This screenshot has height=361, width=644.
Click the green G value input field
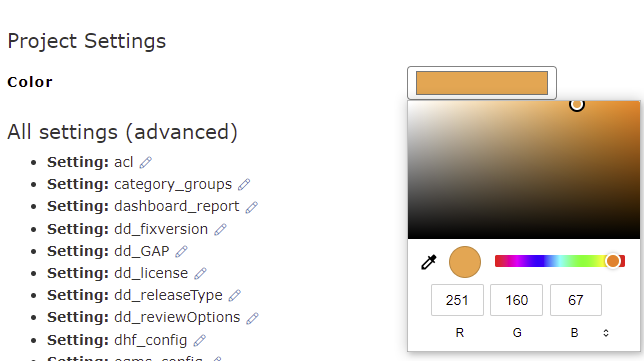(516, 300)
